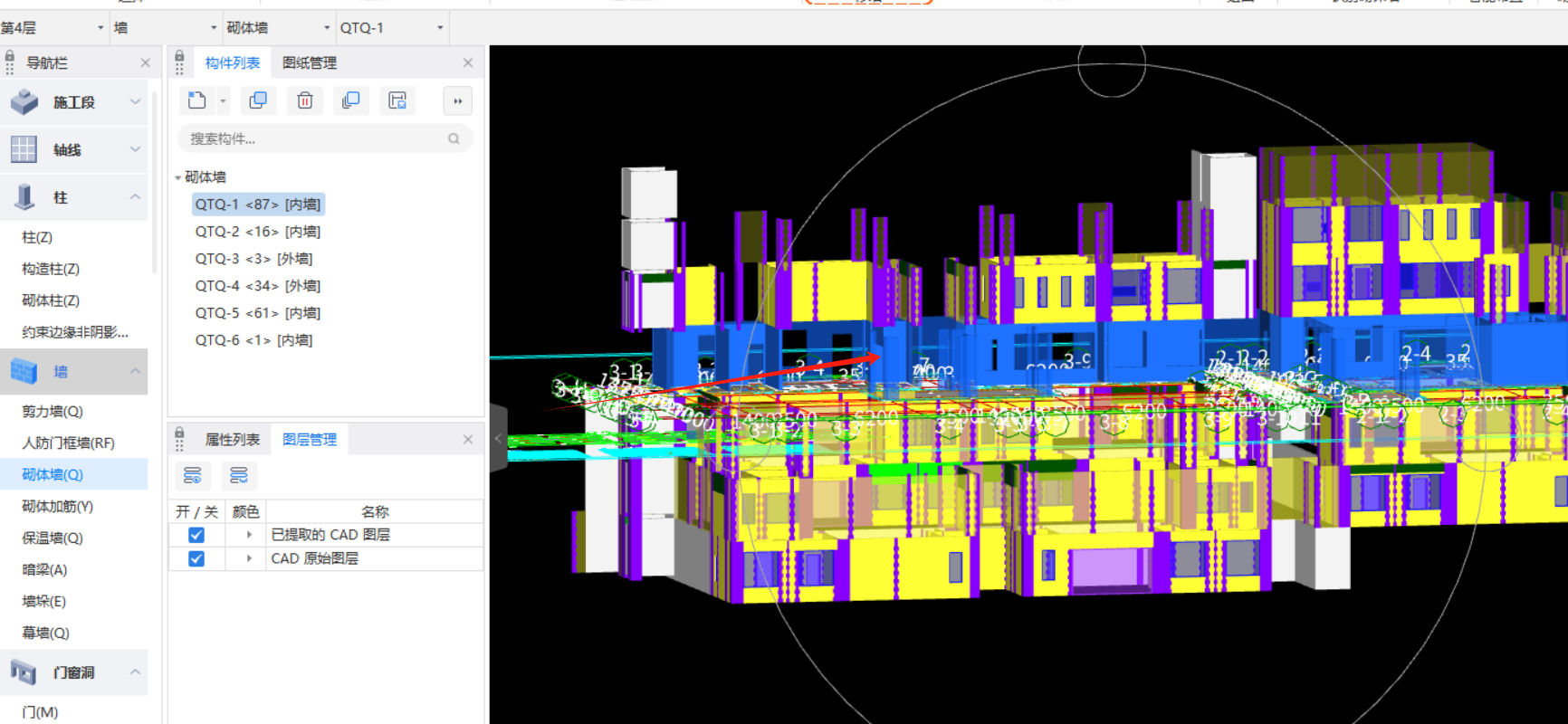The image size is (1568, 724).
Task: Select 砌体柱(Z) in navigation
Action: click(51, 300)
